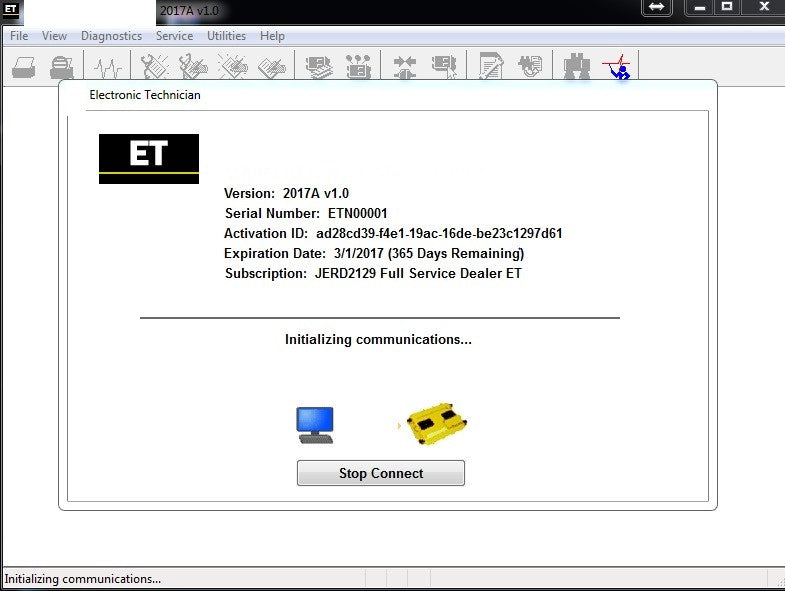Click the blue technician data link icon
Image resolution: width=785 pixels, height=591 pixels.
pyautogui.click(x=617, y=67)
